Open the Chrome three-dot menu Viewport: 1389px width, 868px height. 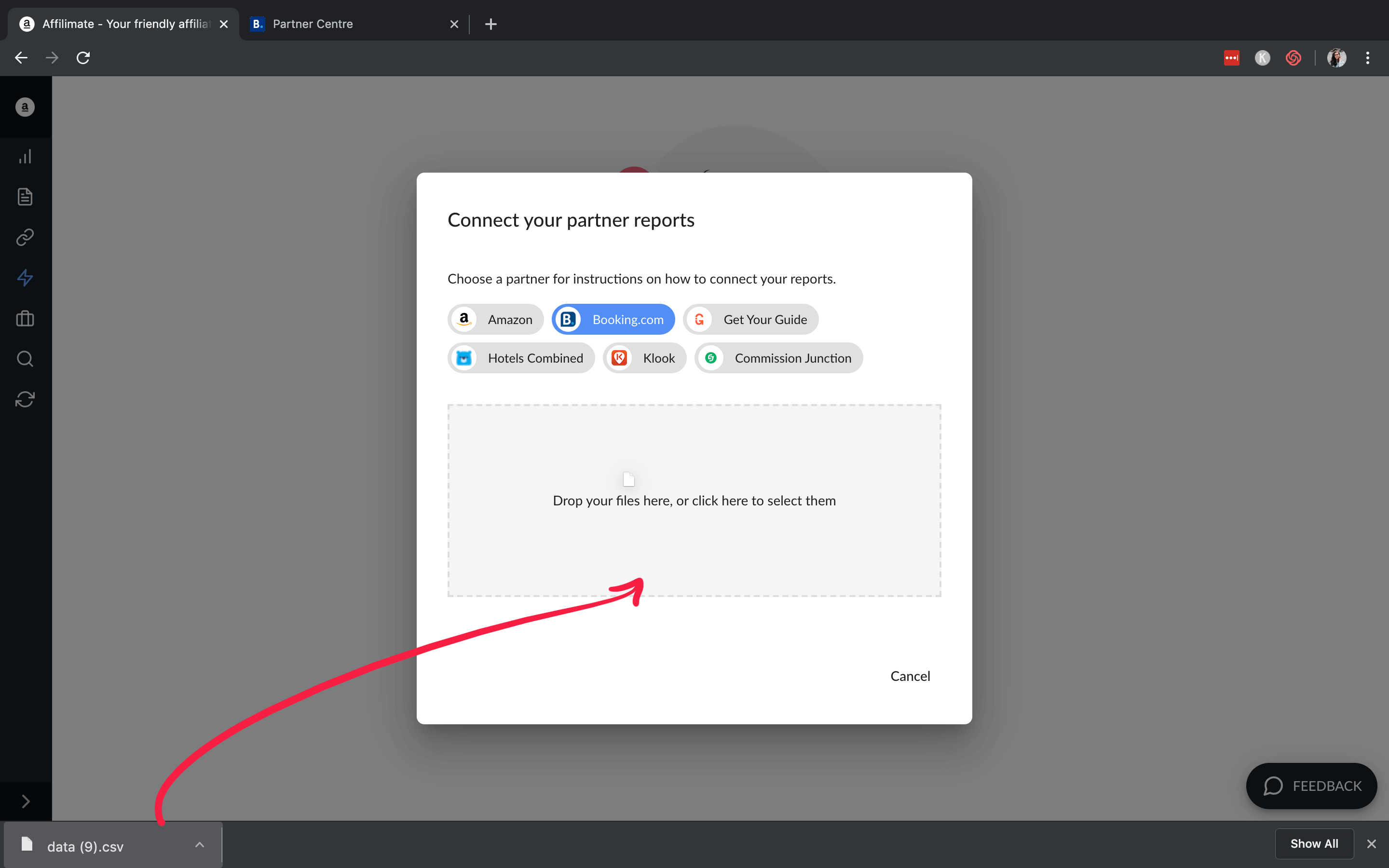pos(1368,57)
